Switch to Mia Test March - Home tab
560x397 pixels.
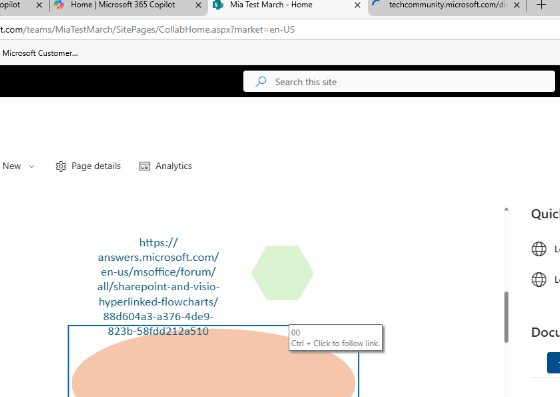point(271,5)
